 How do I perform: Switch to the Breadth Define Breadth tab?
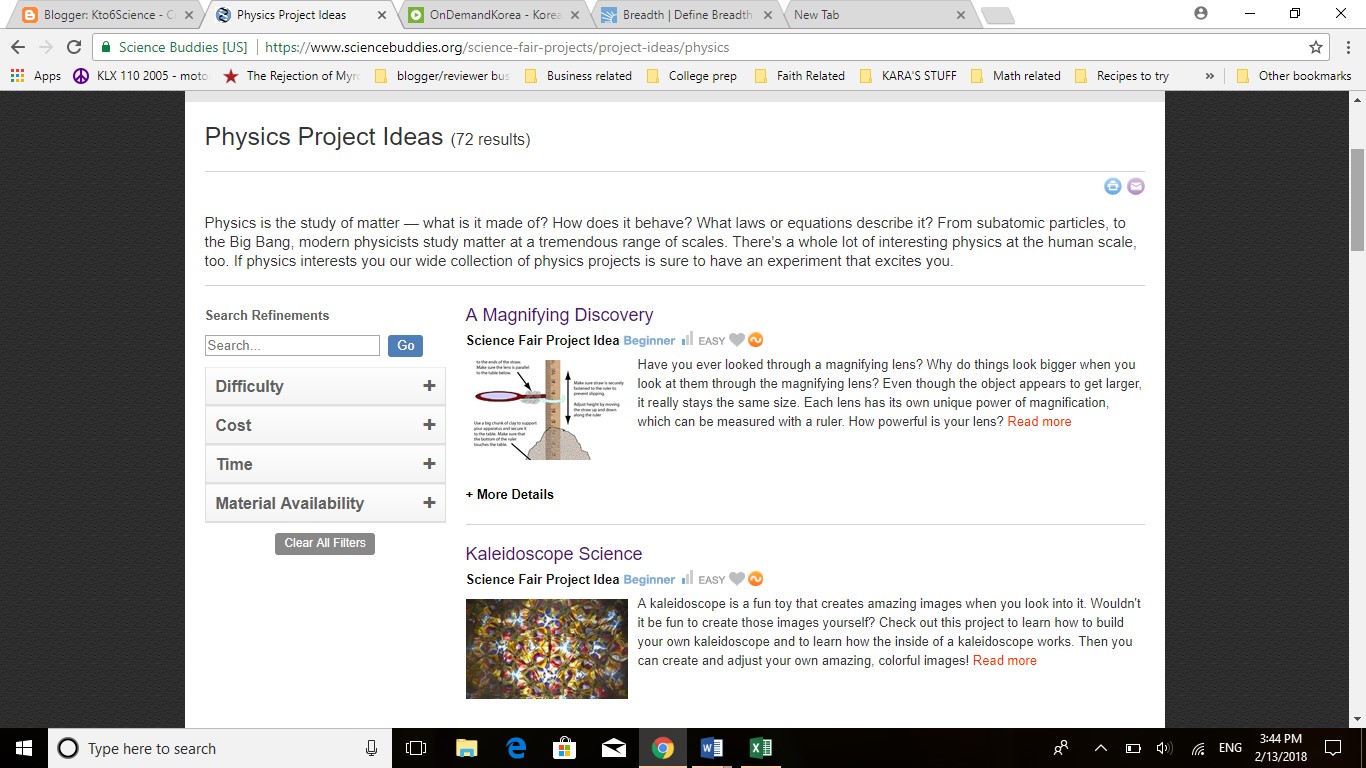pos(686,15)
